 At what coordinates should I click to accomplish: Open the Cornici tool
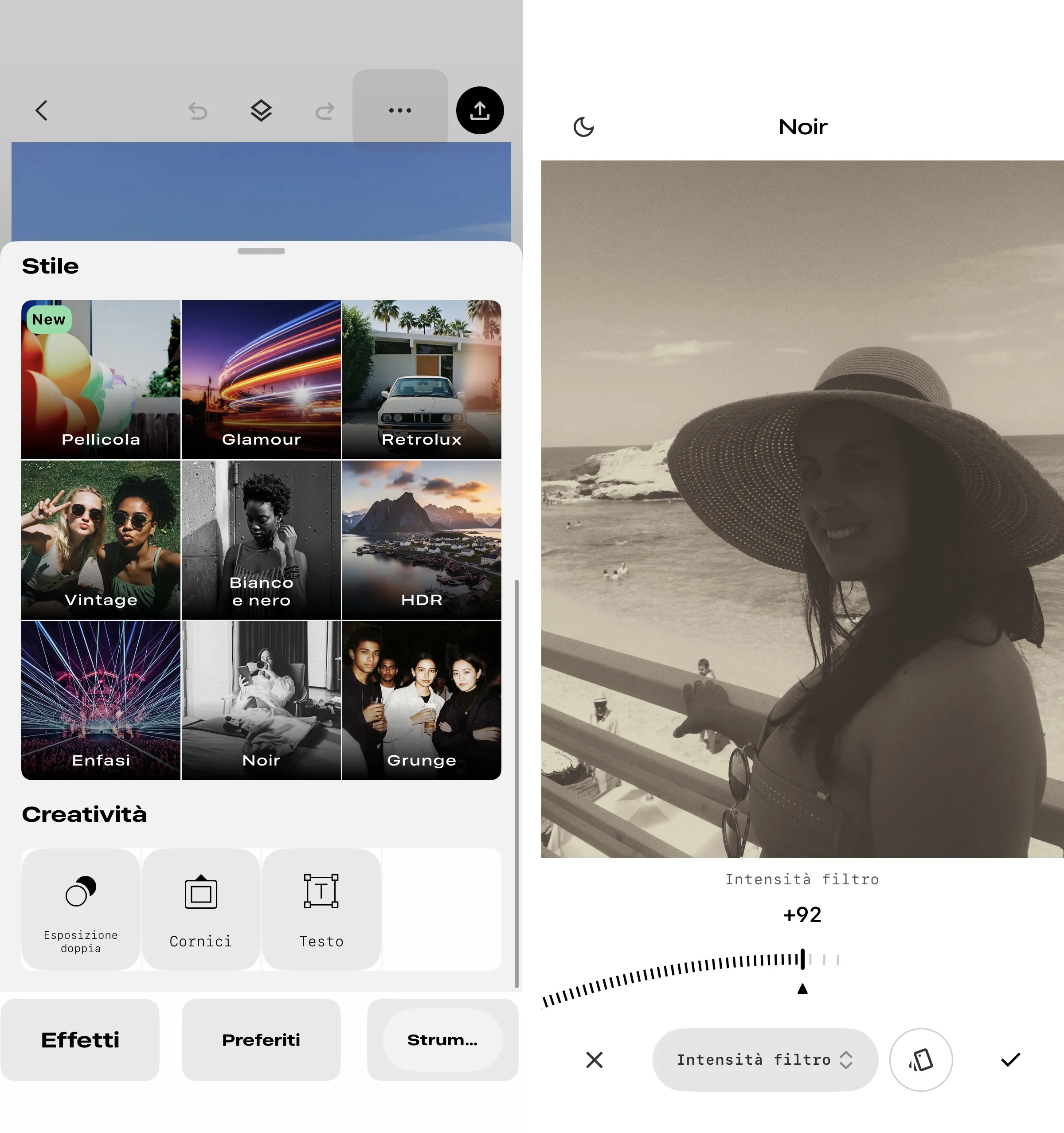click(200, 909)
